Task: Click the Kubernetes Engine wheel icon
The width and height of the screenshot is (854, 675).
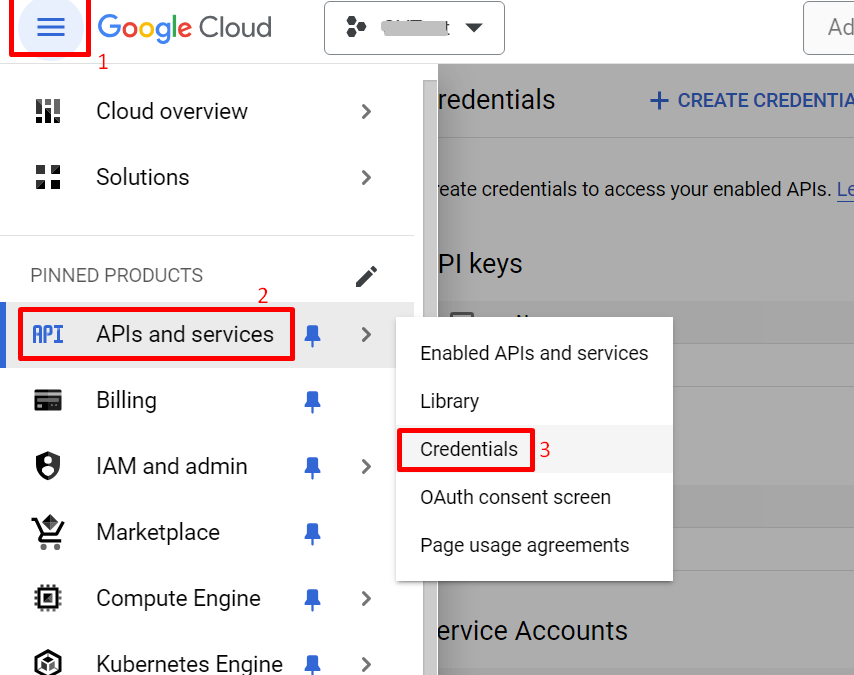Action: point(46,662)
